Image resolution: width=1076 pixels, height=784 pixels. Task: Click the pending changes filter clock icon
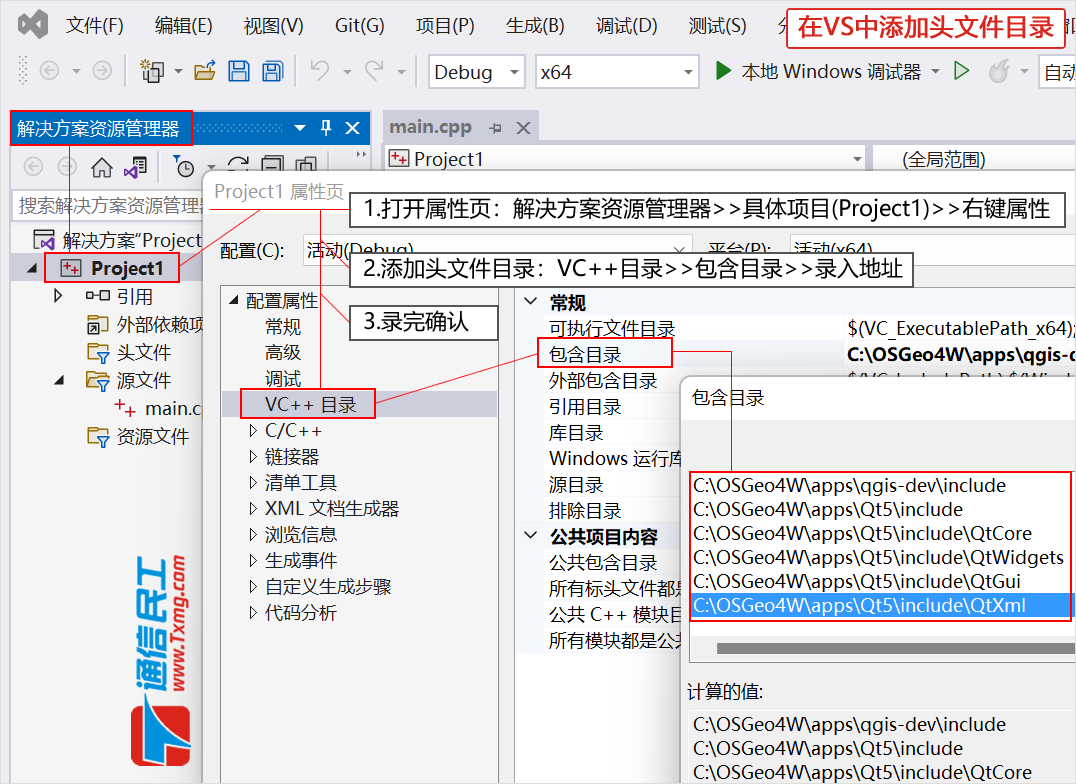click(x=183, y=167)
